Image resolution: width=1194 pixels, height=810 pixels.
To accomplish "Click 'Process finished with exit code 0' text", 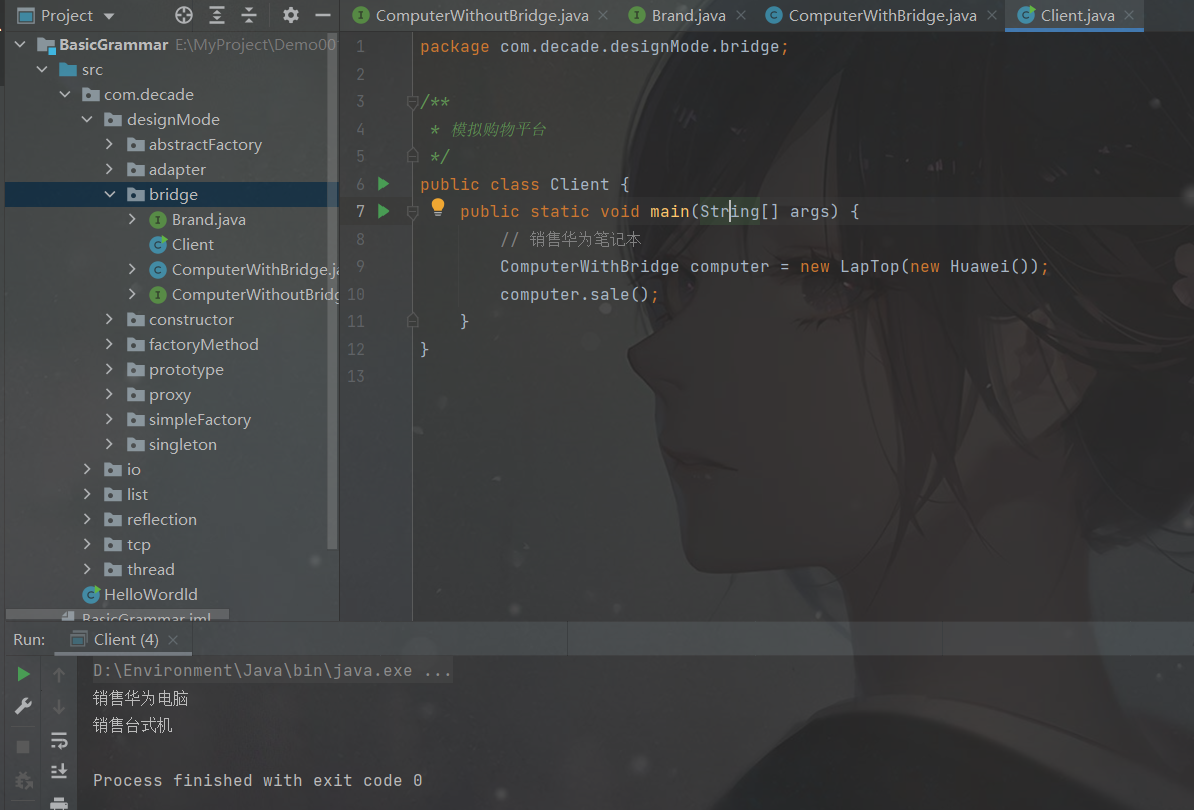I will tap(257, 780).
